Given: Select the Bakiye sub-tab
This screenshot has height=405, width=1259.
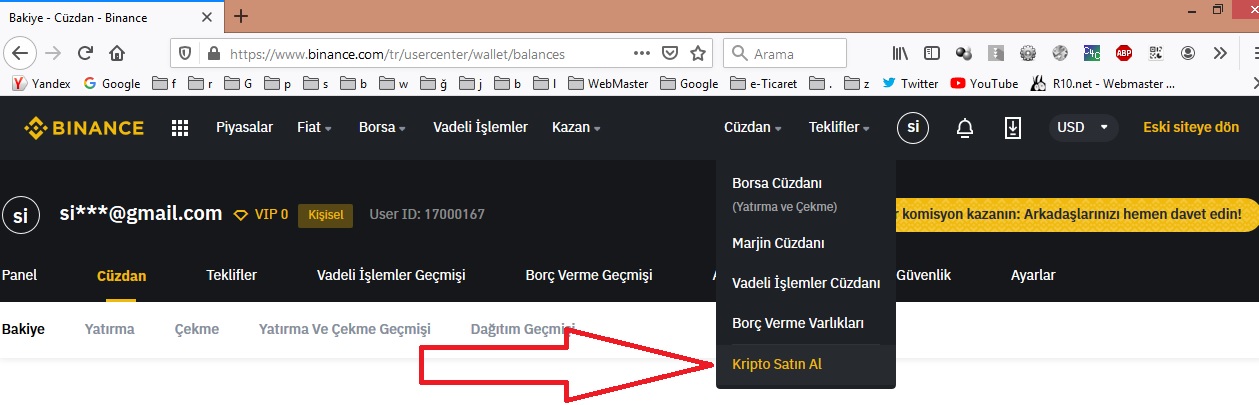Looking at the screenshot, I should point(23,329).
